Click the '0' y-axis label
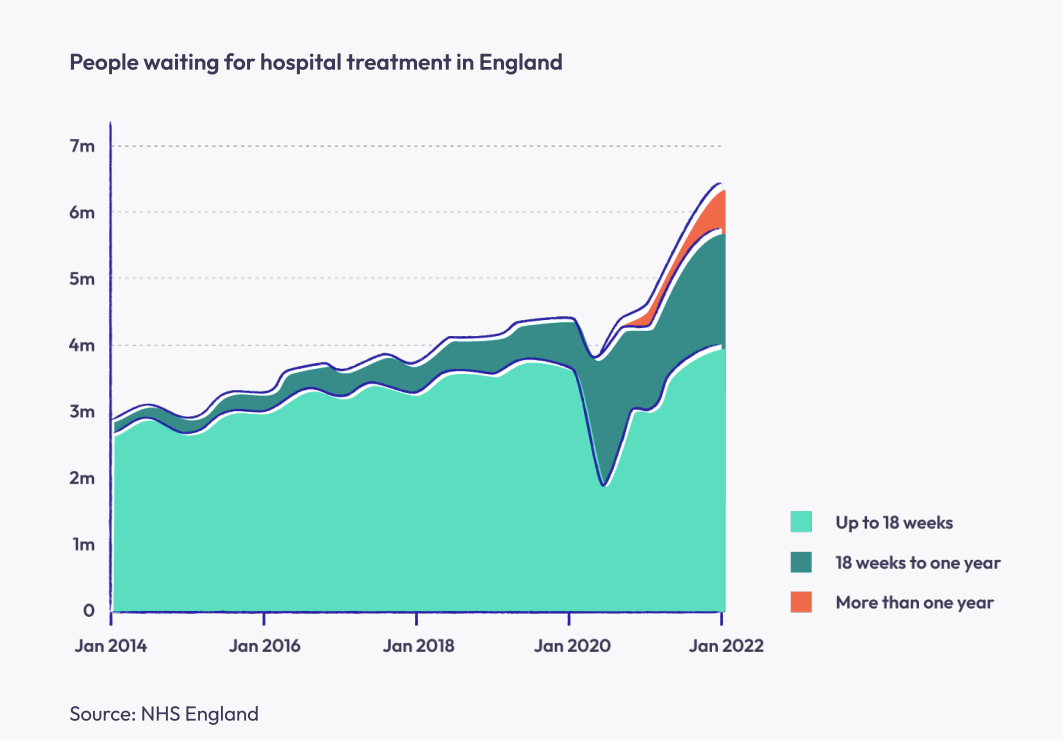This screenshot has width=1063, height=747. click(x=89, y=610)
